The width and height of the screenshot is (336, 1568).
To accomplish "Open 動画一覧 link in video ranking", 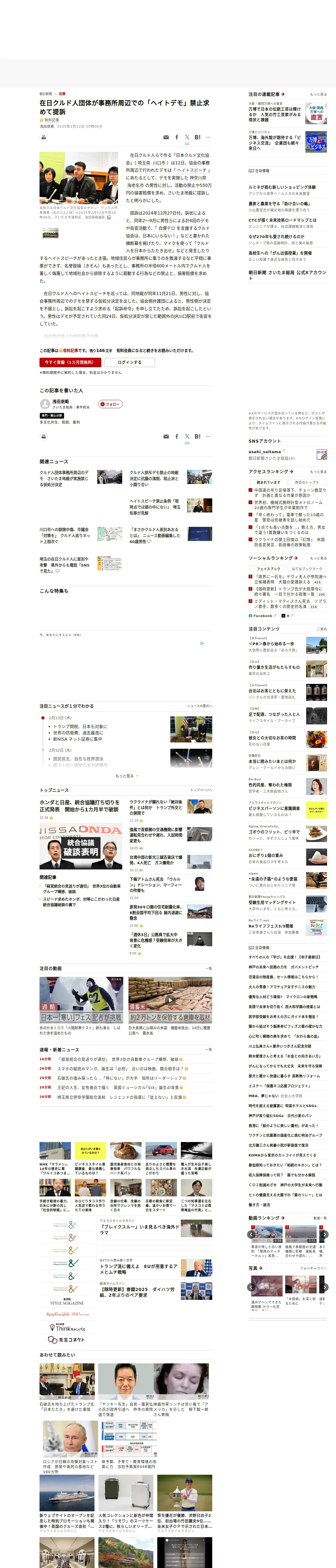I will click(x=320, y=1218).
